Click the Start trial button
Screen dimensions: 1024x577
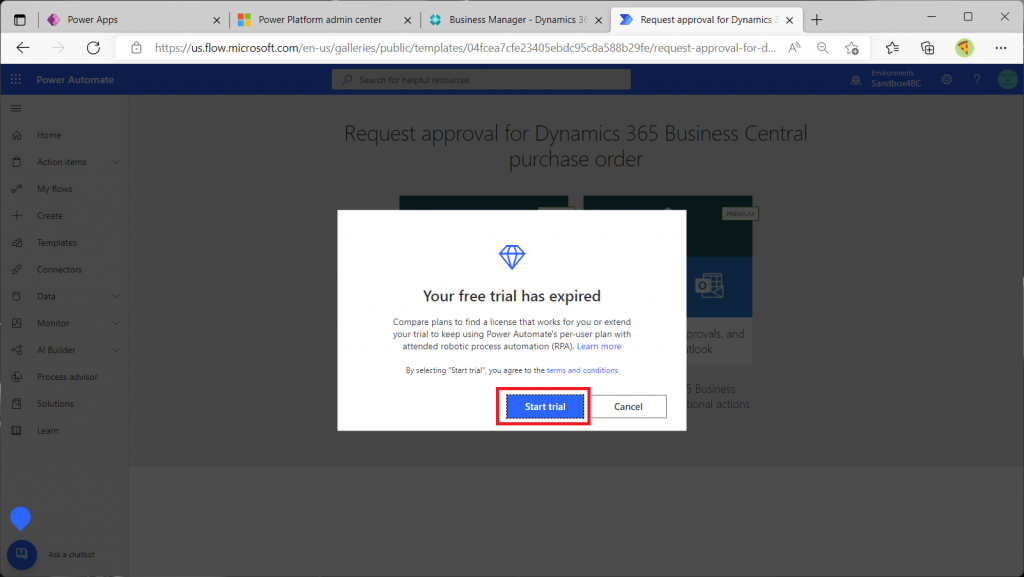click(x=544, y=407)
